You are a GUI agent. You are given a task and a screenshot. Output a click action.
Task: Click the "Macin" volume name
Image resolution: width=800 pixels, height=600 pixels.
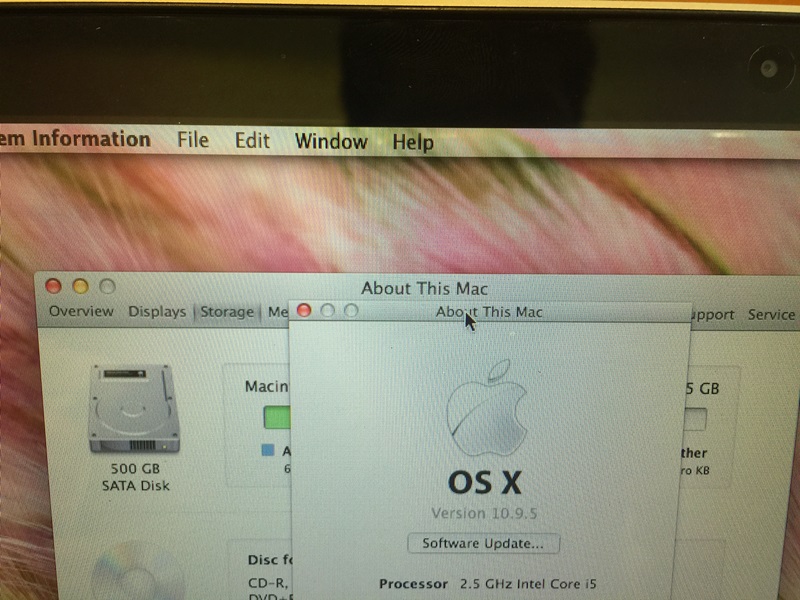pos(266,386)
